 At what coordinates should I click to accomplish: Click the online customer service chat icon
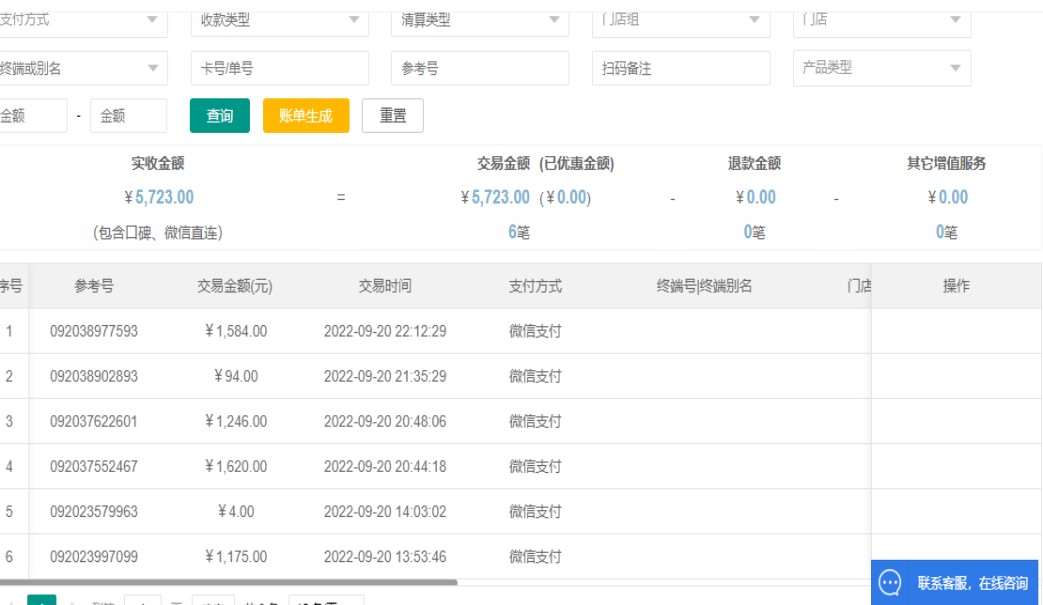890,582
